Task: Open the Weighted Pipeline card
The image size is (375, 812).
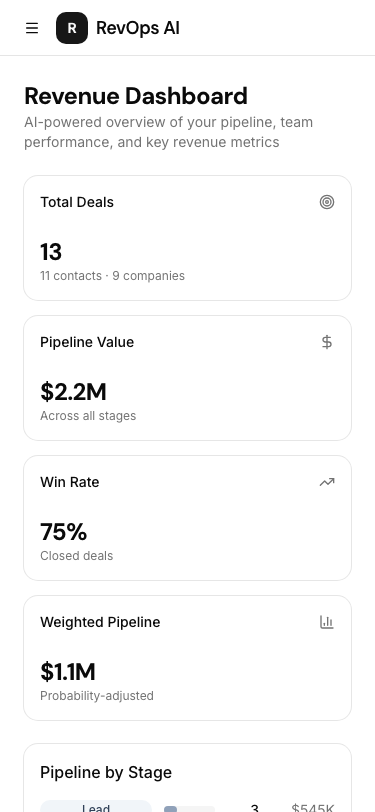Action: 188,658
